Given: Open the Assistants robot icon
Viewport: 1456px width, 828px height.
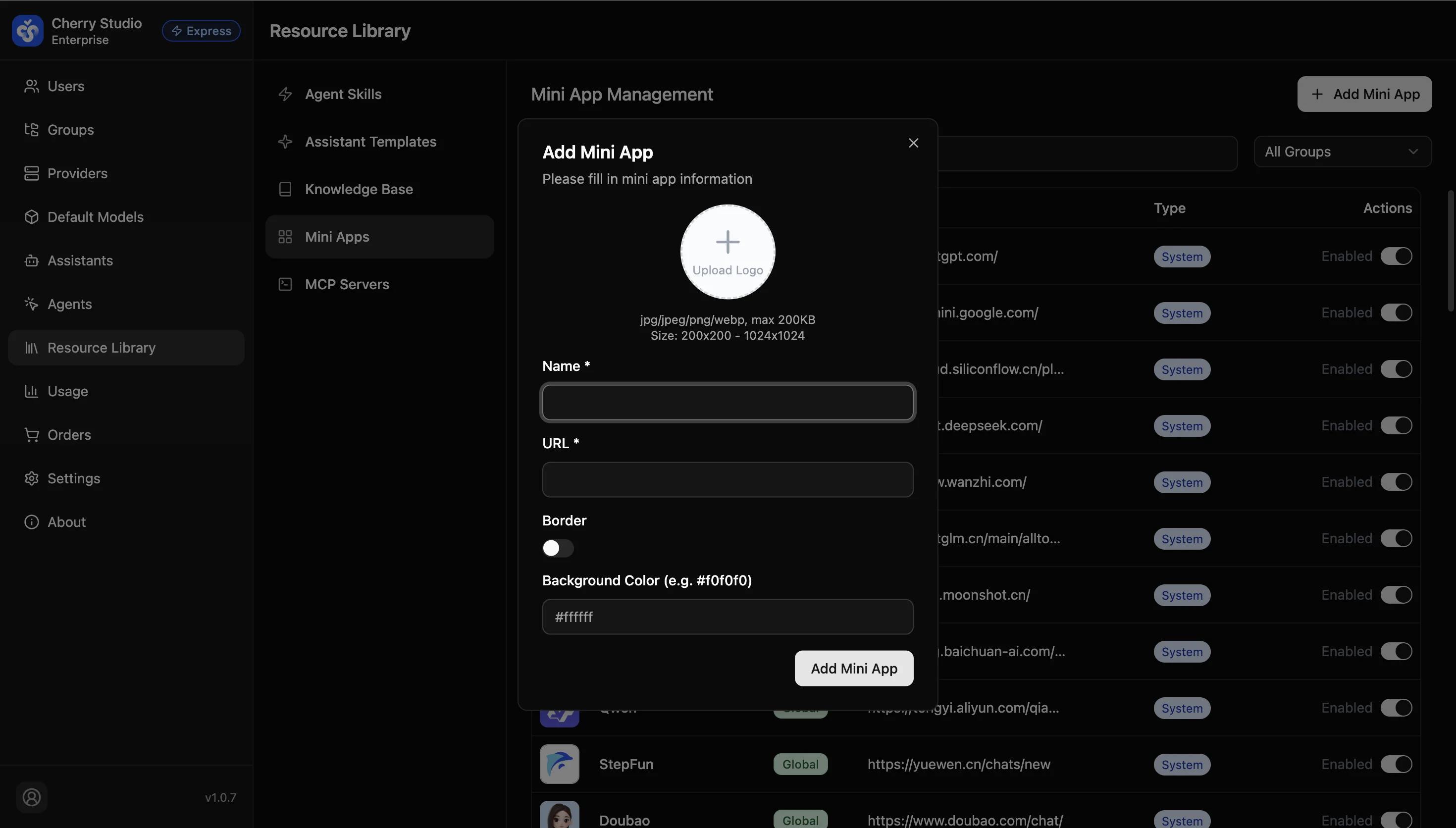Looking at the screenshot, I should 31,260.
